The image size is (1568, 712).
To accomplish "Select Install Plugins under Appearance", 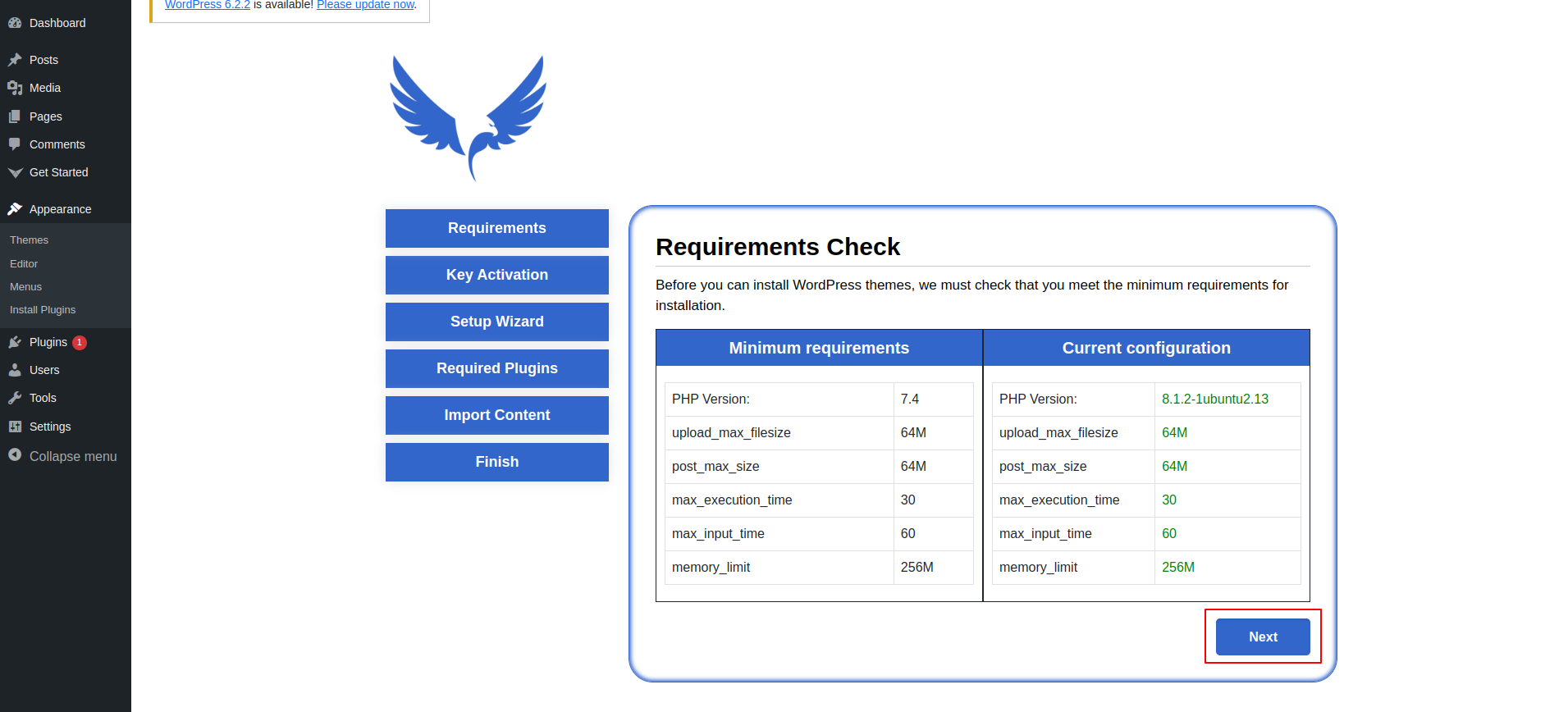I will point(43,310).
